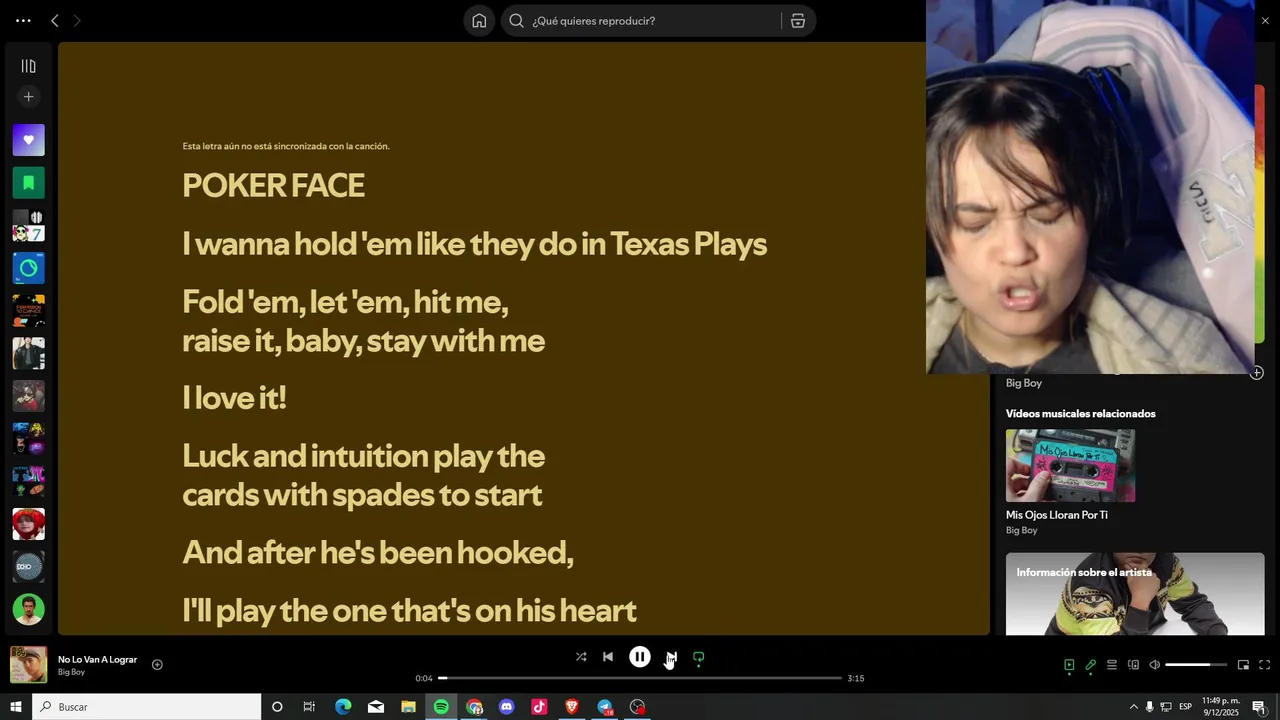Open 'Big Boy' link under Mis Ojos Lloran

point(1020,531)
